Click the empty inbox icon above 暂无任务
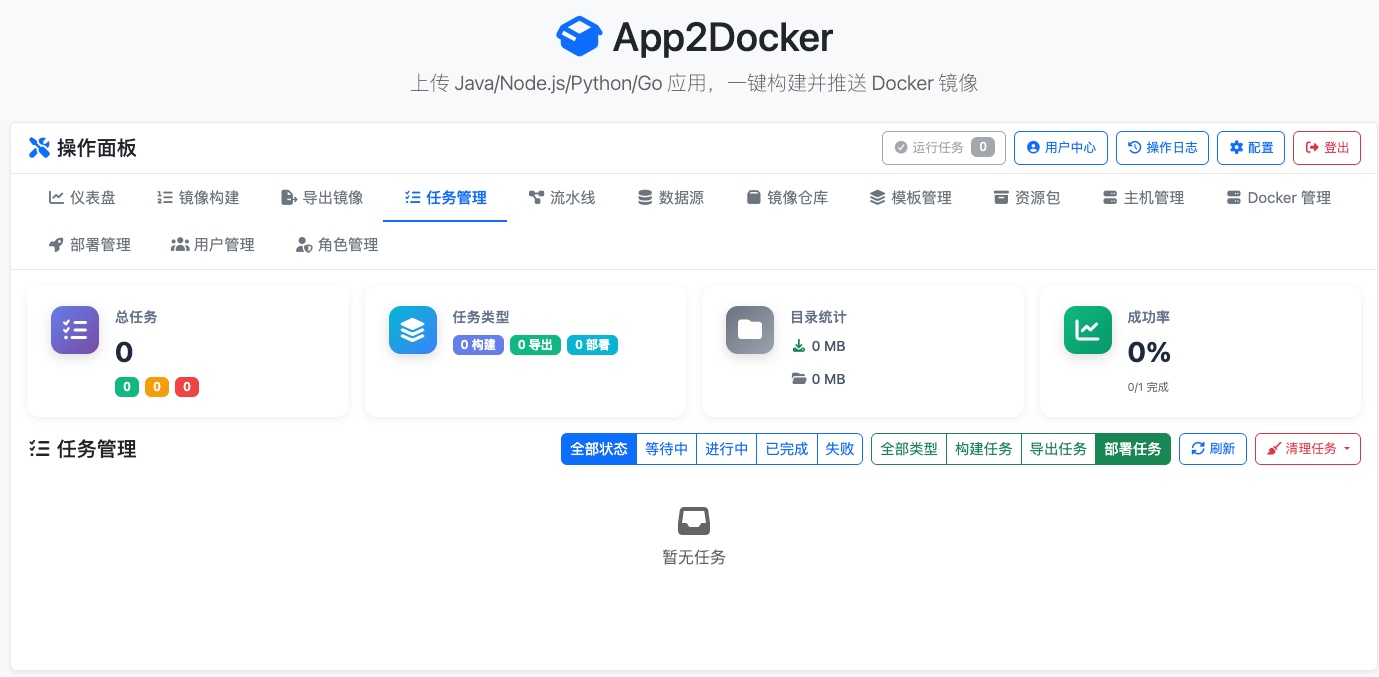The width and height of the screenshot is (1379, 677). click(x=694, y=521)
